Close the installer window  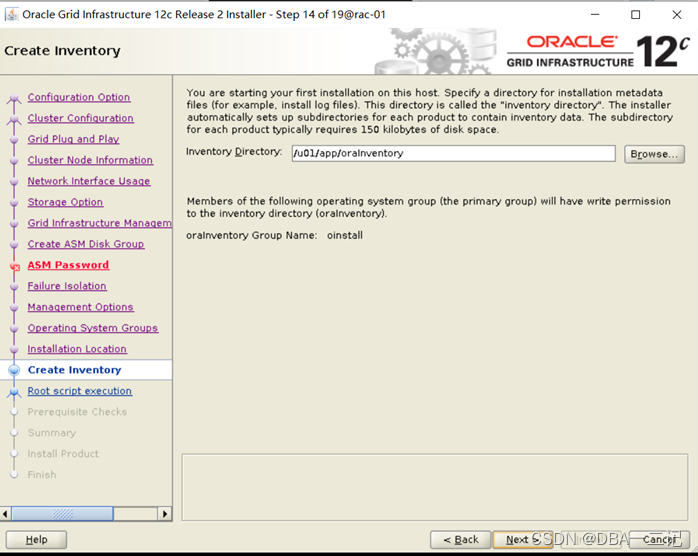[677, 15]
